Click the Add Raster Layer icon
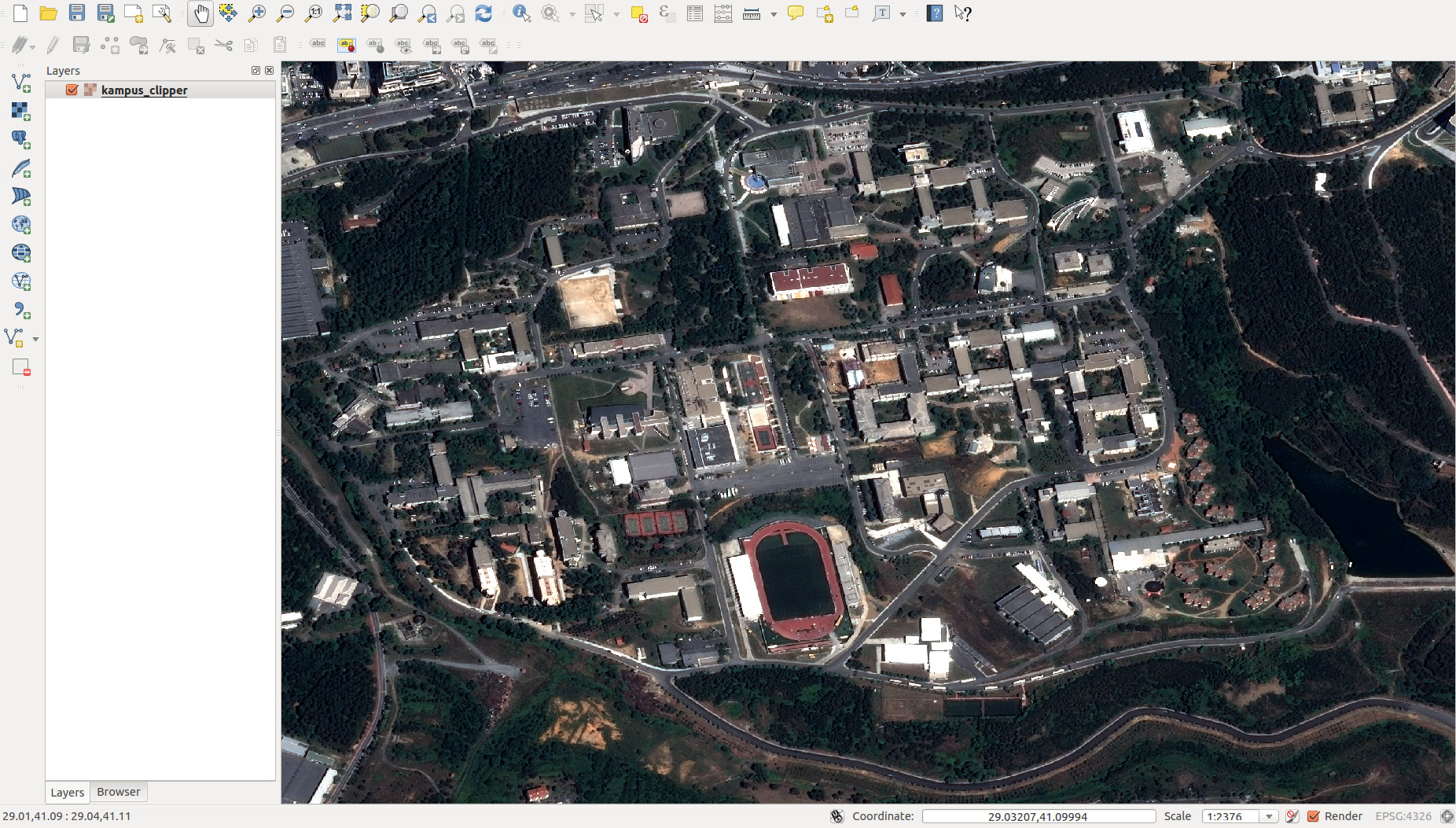1456x828 pixels. [x=21, y=111]
